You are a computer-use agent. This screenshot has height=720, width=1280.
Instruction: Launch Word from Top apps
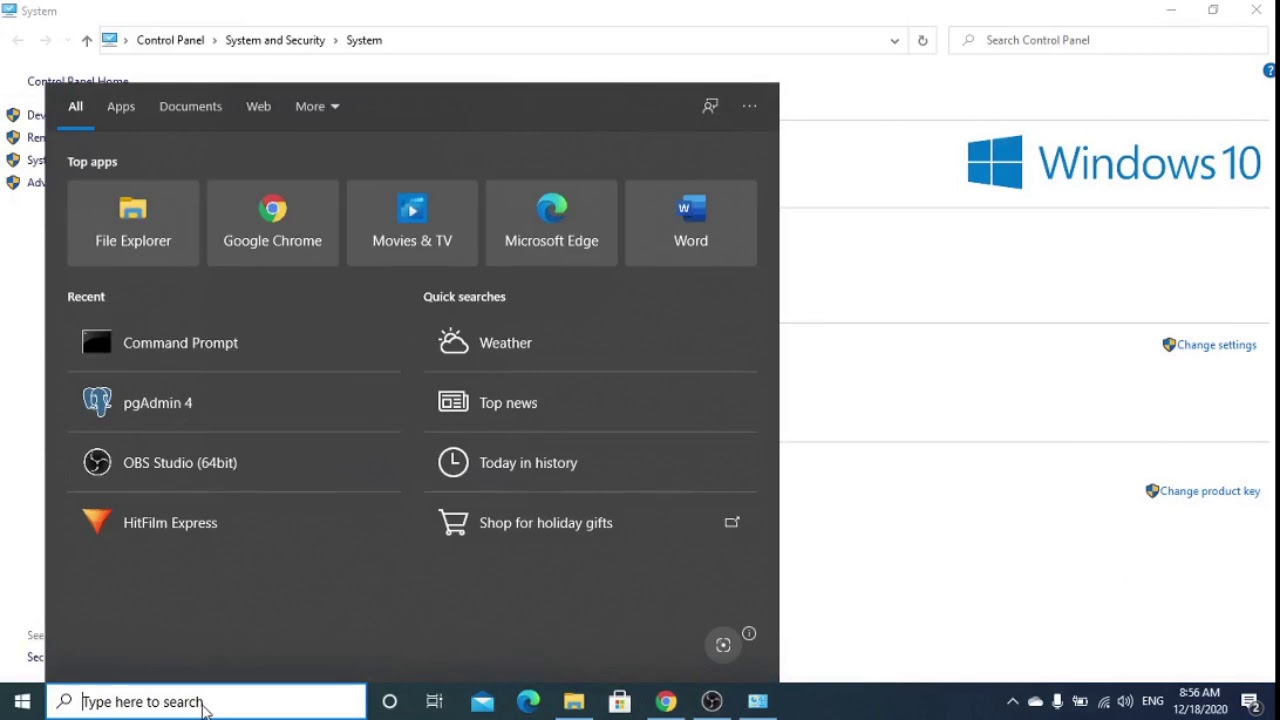(691, 223)
